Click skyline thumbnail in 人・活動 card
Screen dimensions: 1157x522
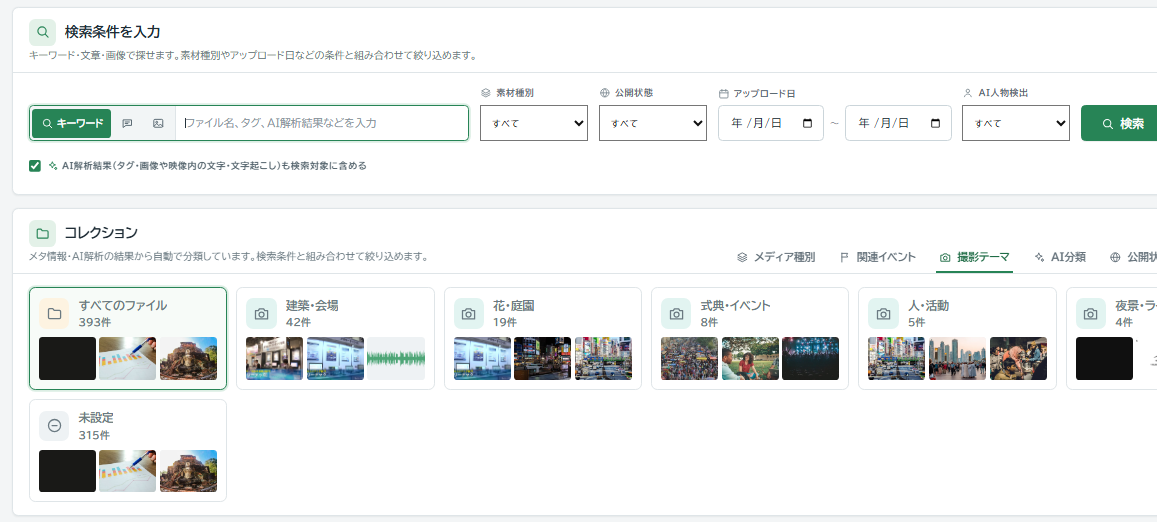pos(957,359)
